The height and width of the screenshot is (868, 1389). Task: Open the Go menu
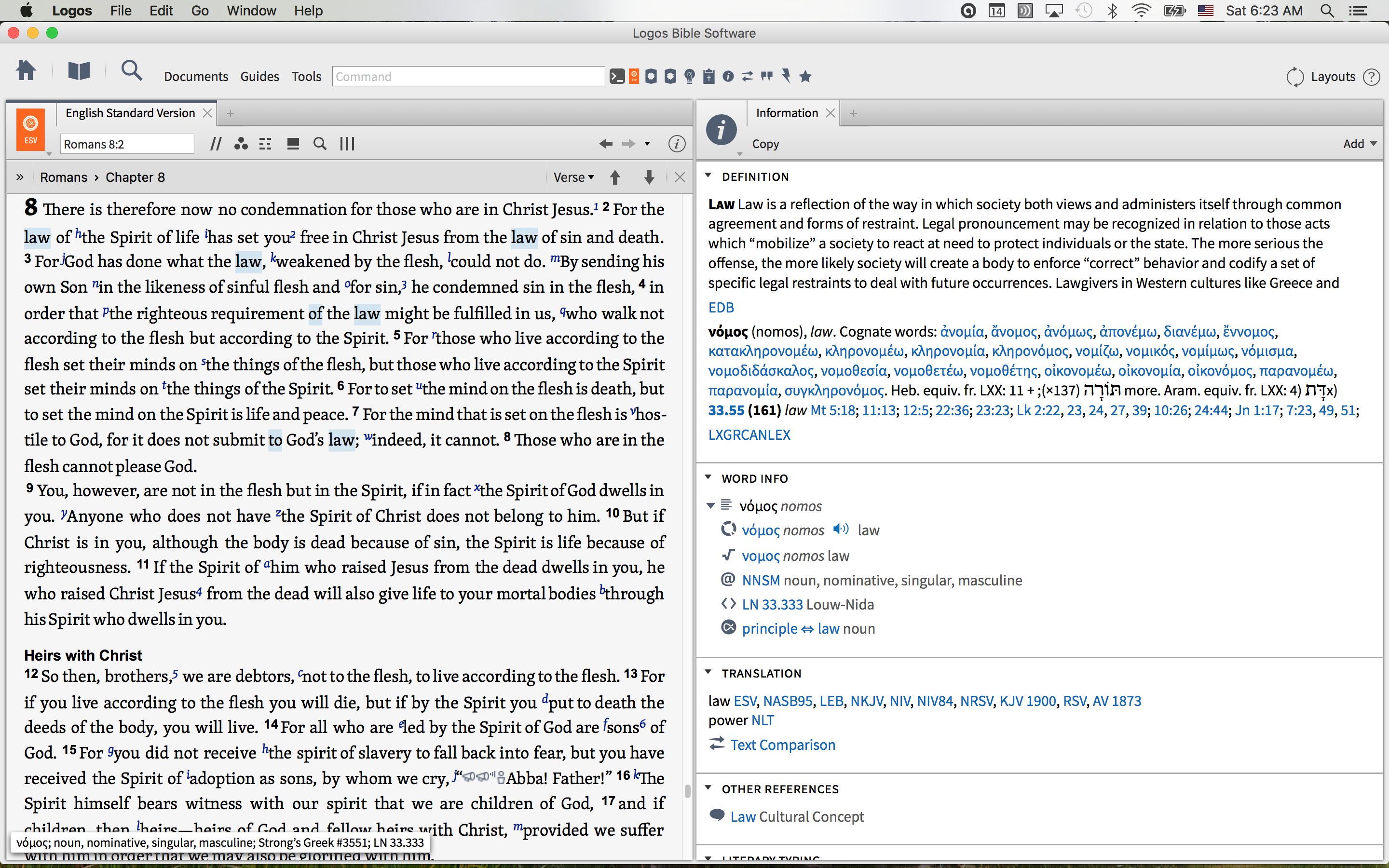point(200,10)
